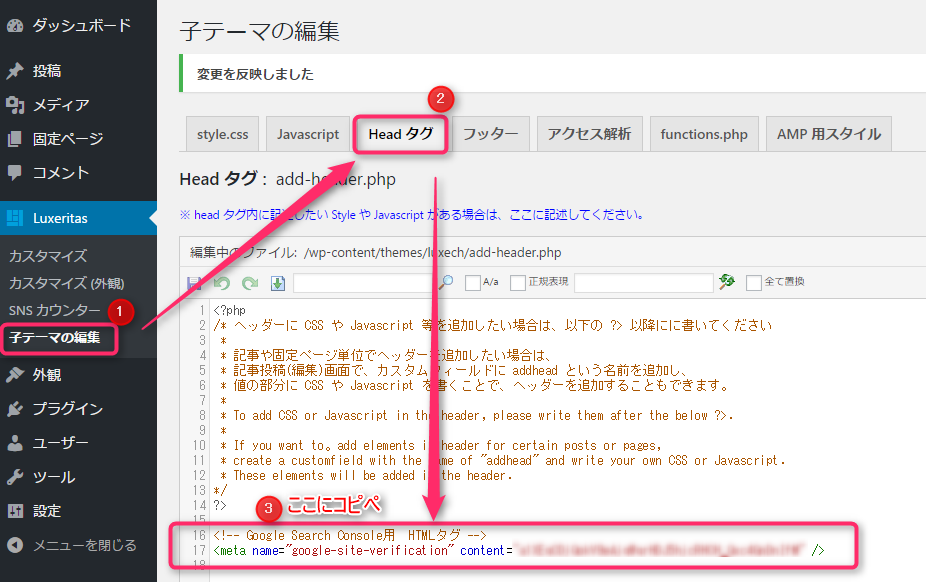Enable the A/a case sensitivity checkbox
The width and height of the screenshot is (926, 582).
tap(472, 283)
